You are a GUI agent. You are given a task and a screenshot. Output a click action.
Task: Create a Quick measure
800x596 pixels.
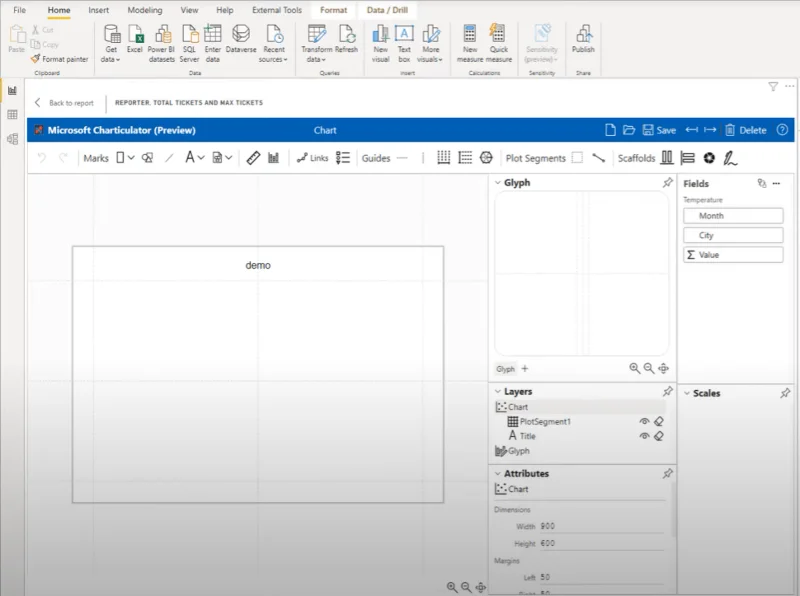498,44
